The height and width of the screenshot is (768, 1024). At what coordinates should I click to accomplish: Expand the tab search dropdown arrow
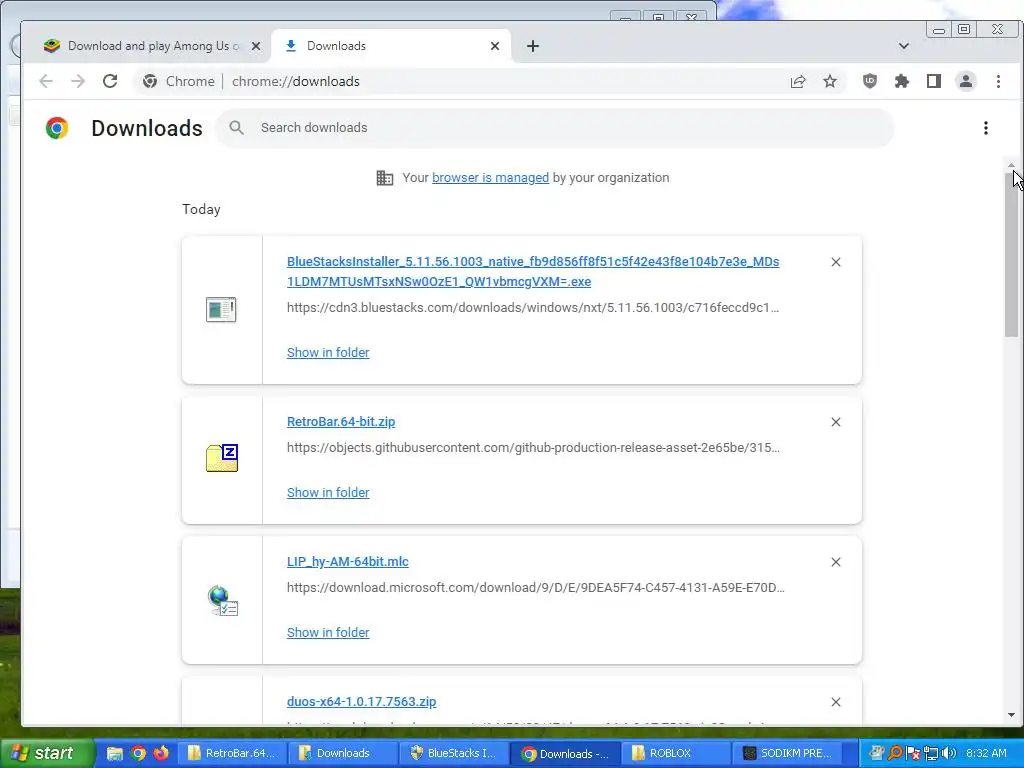[x=904, y=46]
